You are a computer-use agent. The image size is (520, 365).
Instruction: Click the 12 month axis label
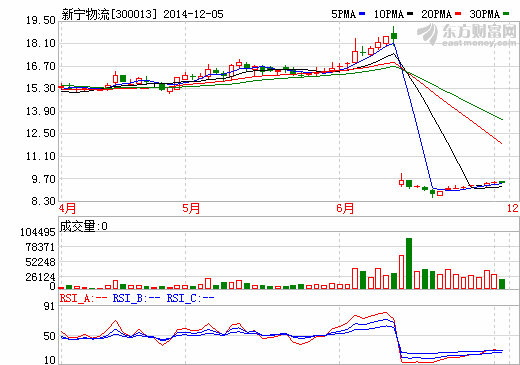point(513,208)
